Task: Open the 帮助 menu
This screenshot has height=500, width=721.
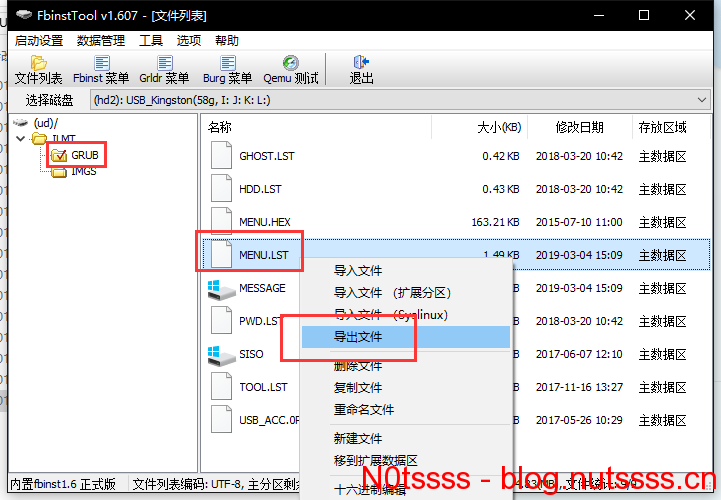Action: (x=227, y=40)
